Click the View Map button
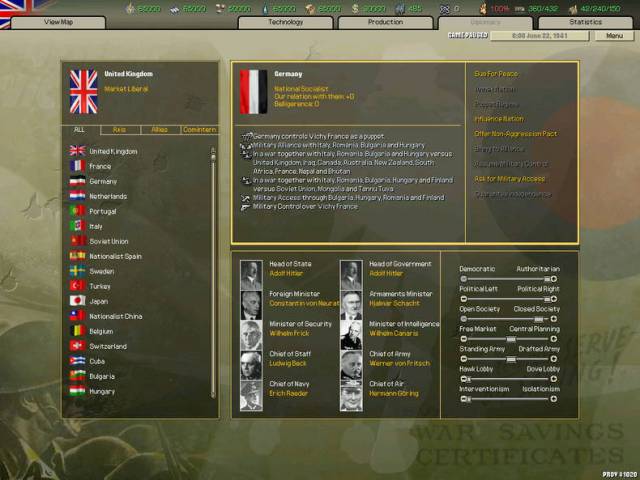This screenshot has width=640, height=480. coord(58,22)
